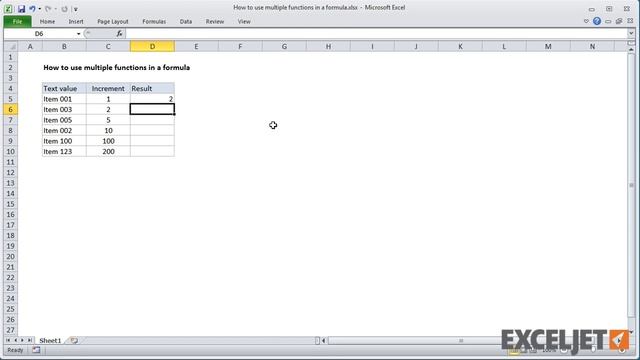Select cell containing 'Item 100'
Image resolution: width=640 pixels, height=360 pixels.
(x=64, y=141)
